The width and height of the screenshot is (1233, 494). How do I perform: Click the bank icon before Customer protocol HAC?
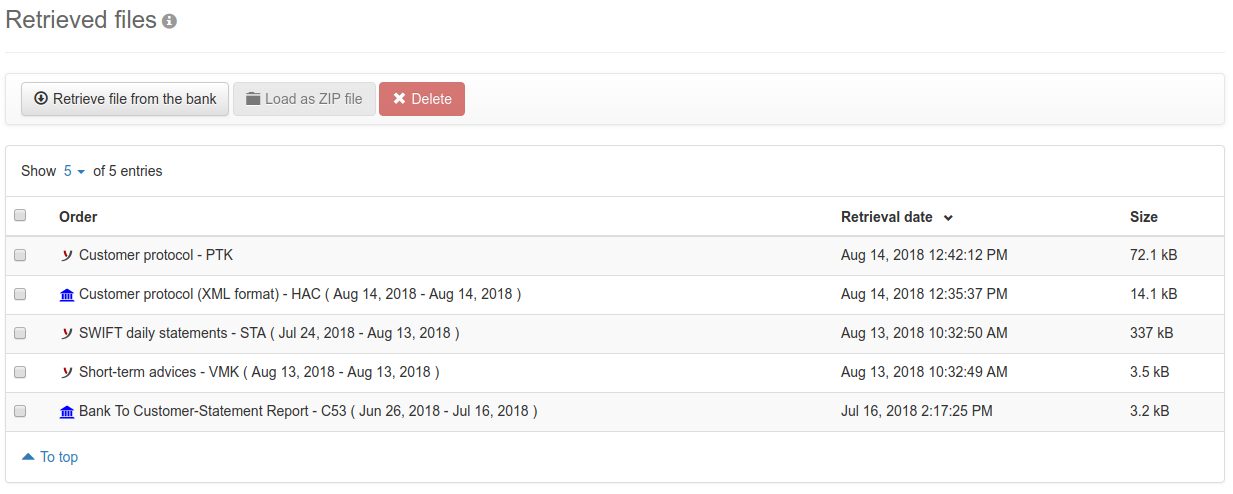(66, 294)
